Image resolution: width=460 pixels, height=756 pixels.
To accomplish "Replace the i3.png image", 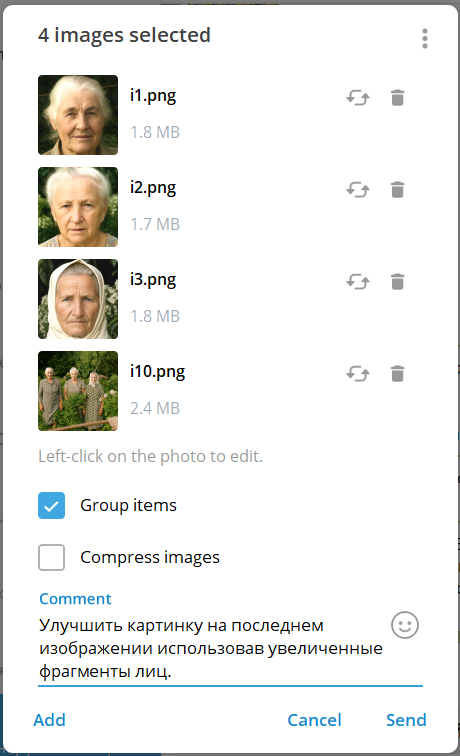I will click(358, 282).
